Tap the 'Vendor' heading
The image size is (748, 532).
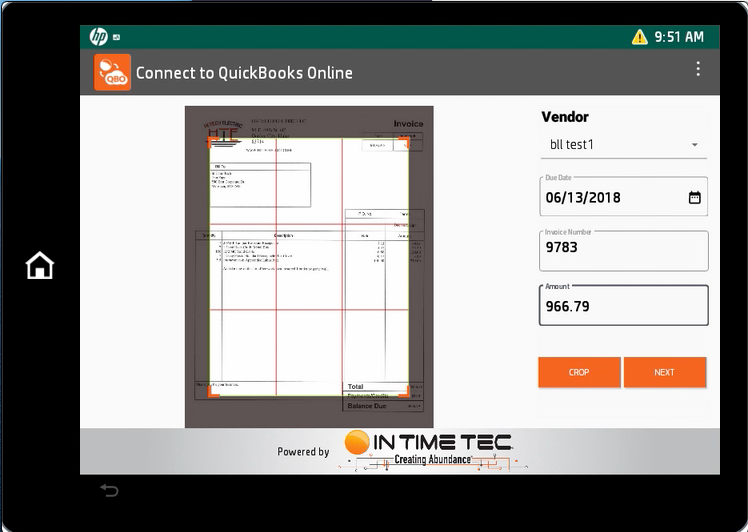pos(565,117)
